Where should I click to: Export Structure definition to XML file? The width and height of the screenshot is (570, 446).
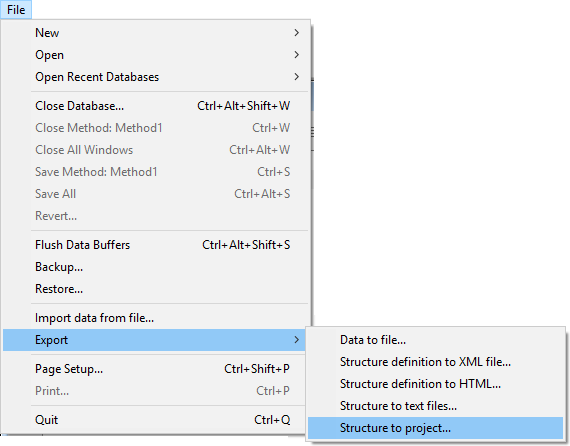435,362
